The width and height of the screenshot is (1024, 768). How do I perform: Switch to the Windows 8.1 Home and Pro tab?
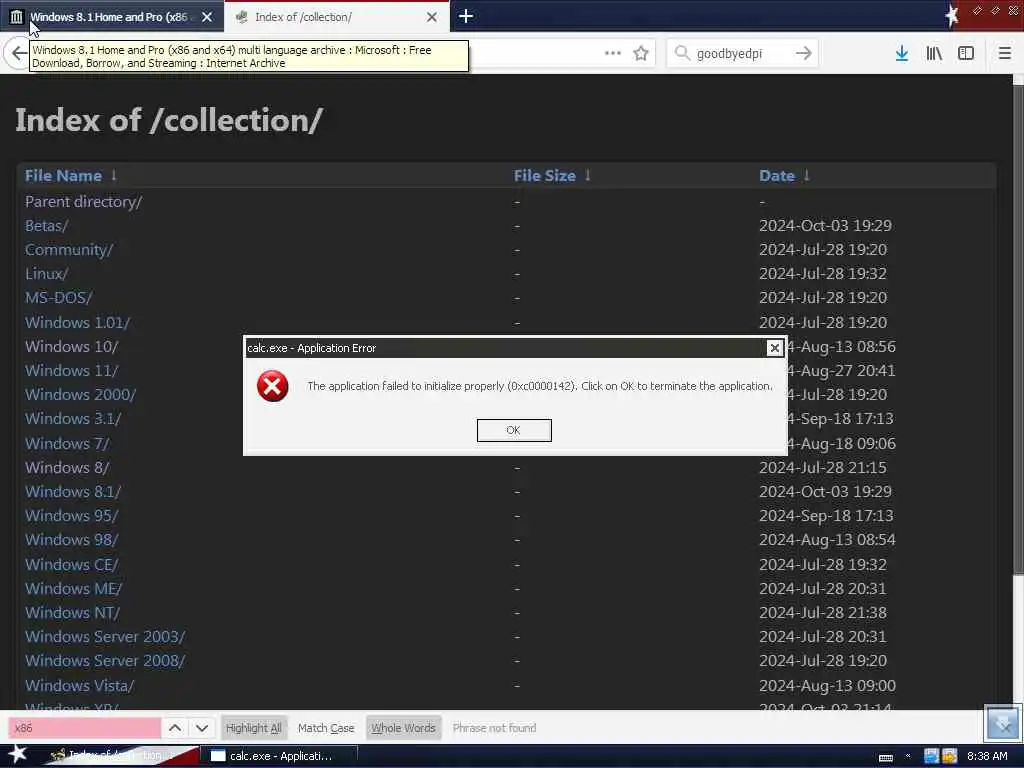(112, 17)
